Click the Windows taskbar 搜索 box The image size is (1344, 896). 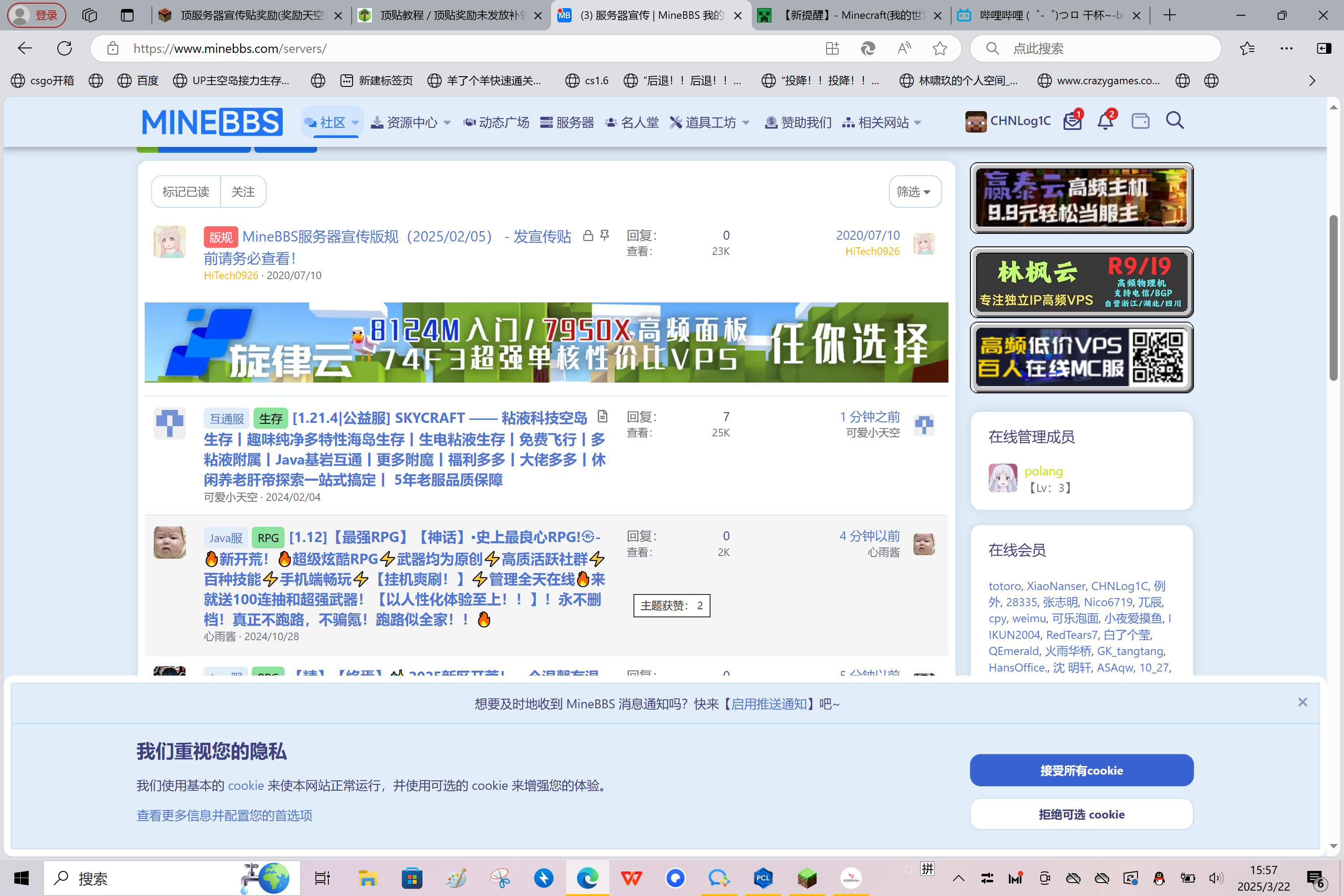pos(172,878)
